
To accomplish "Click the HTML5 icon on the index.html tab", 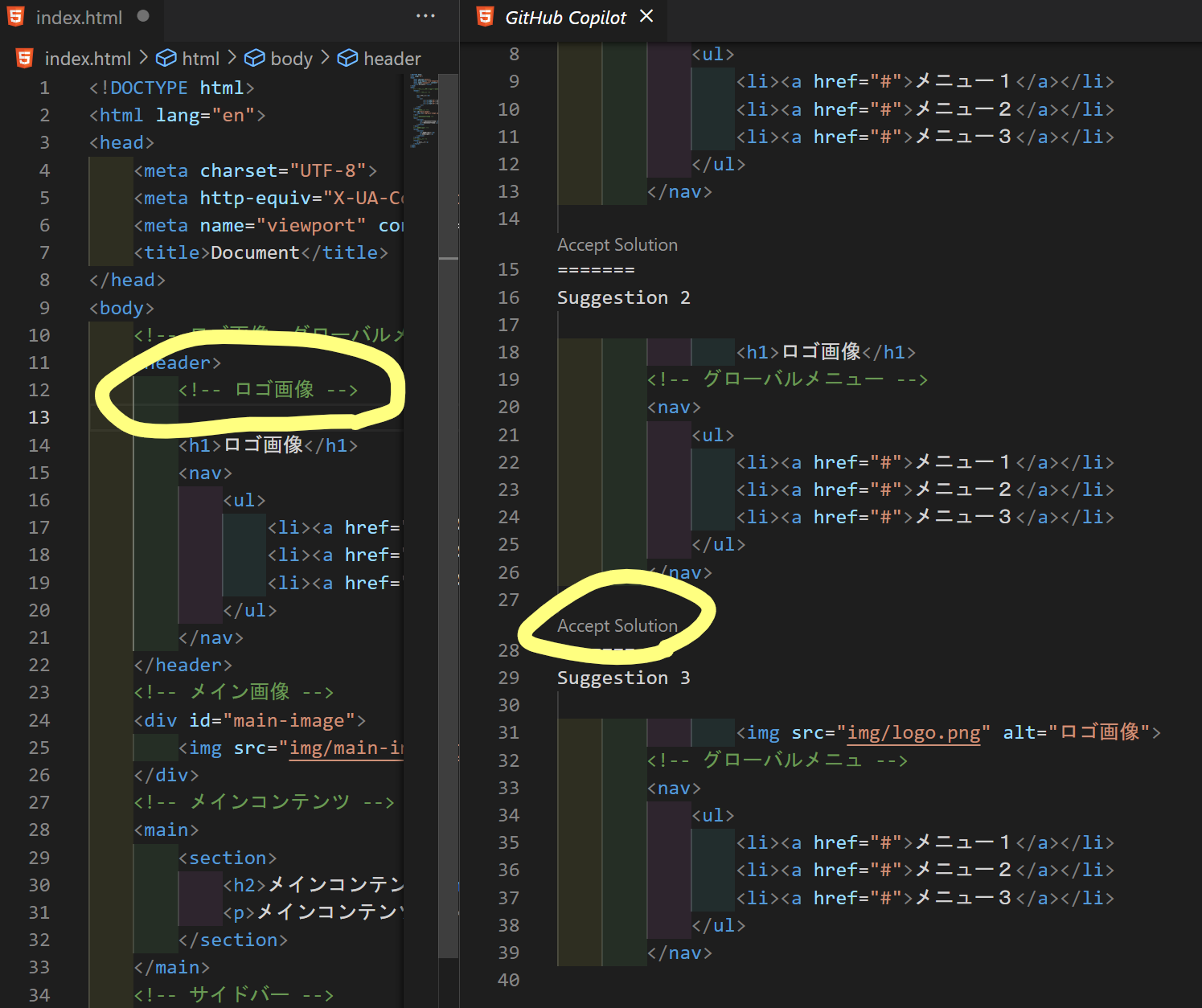I will [15, 15].
